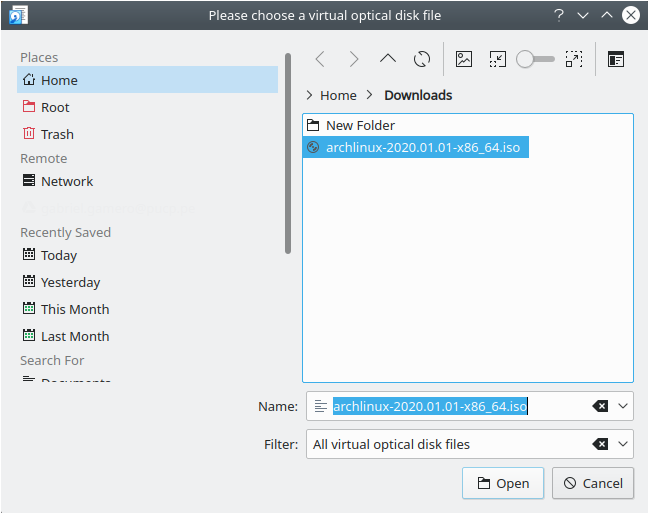Click the zoom in icon right of slider
This screenshot has height=513, width=648.
click(574, 59)
